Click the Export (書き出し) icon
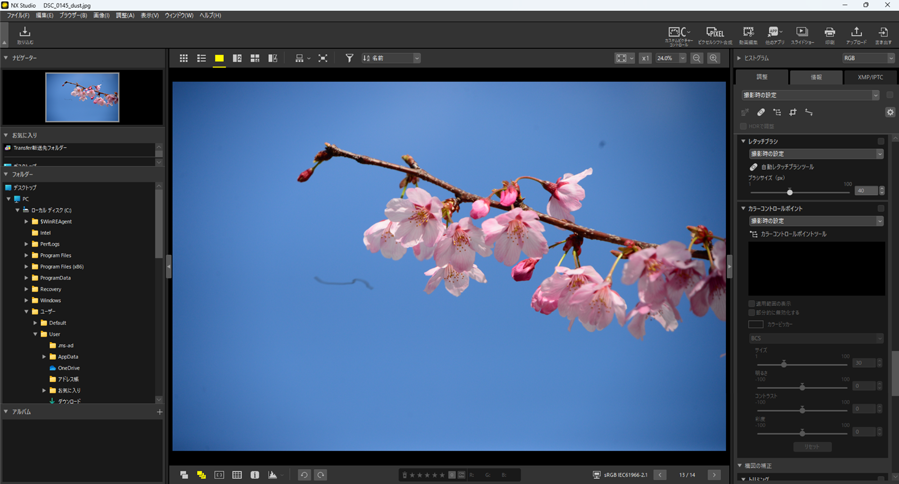Screen dimensions: 899x484 pyautogui.click(x=883, y=35)
